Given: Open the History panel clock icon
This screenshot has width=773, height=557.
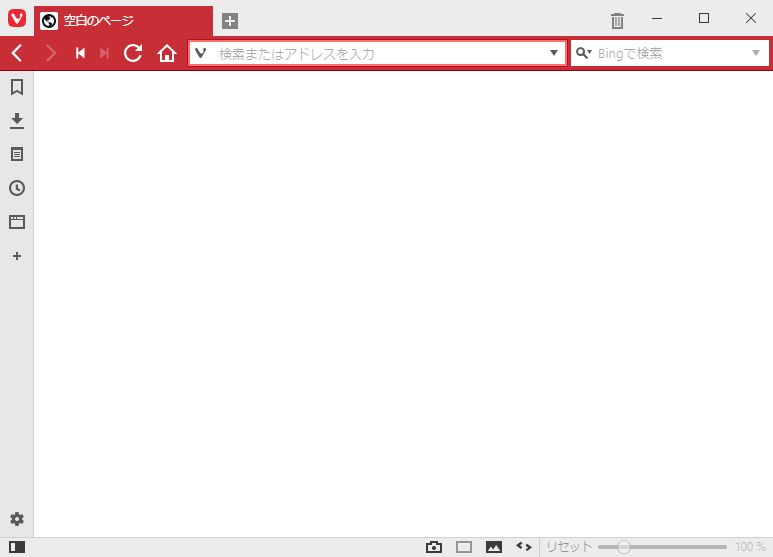Looking at the screenshot, I should pyautogui.click(x=17, y=188).
